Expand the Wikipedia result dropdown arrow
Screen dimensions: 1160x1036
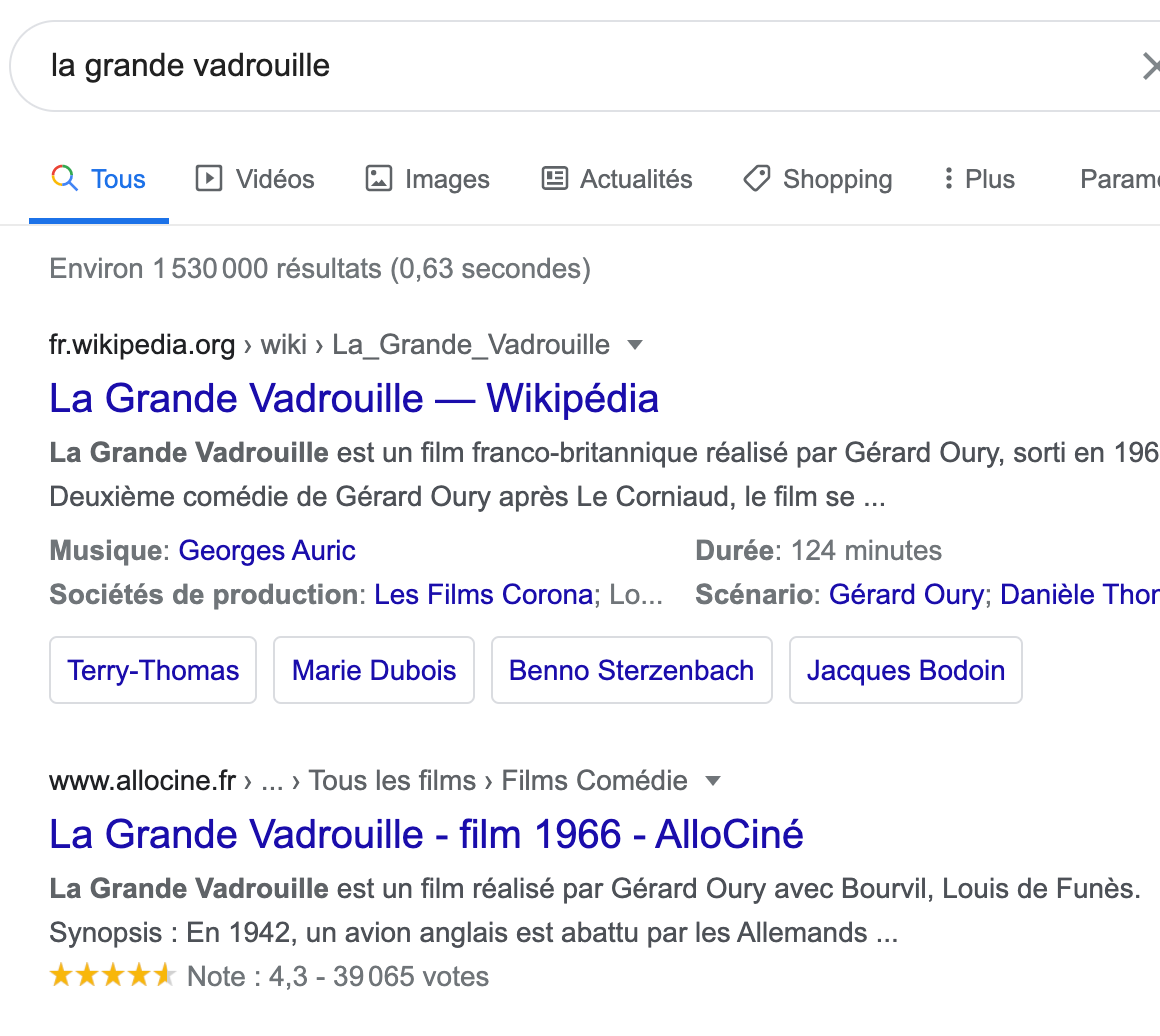point(634,346)
